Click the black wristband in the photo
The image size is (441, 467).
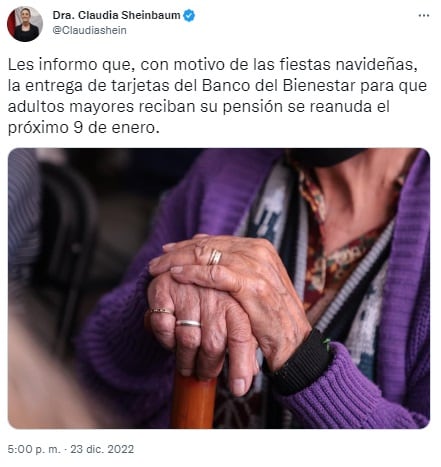coord(298,363)
